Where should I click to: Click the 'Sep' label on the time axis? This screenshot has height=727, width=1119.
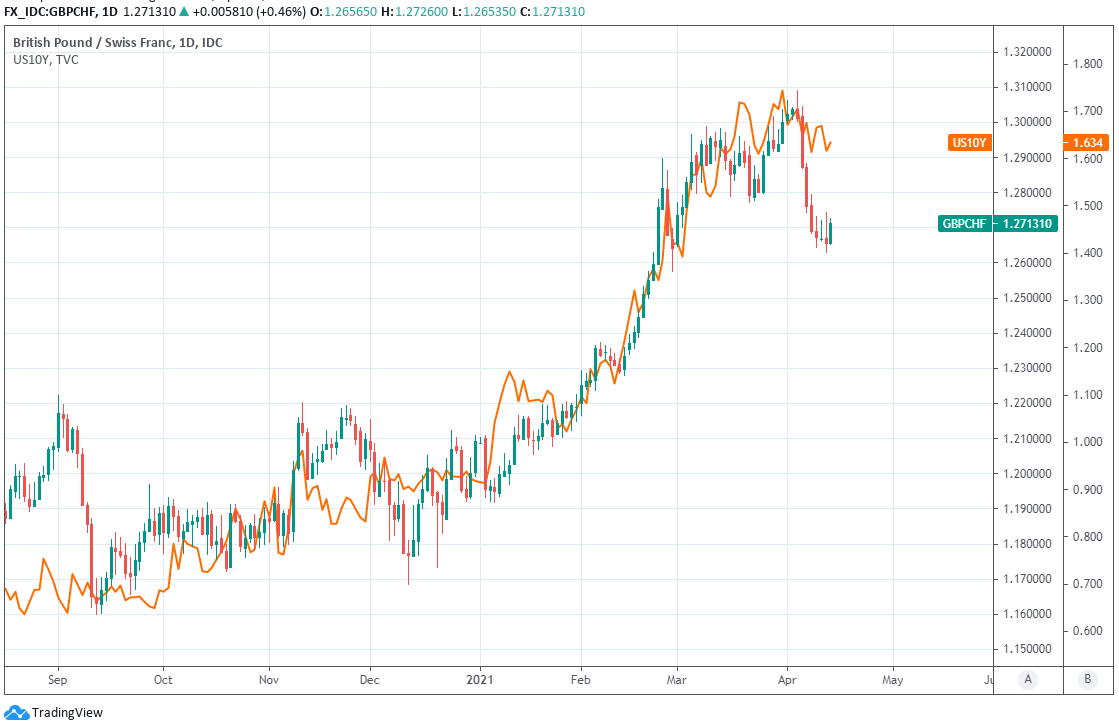pyautogui.click(x=58, y=680)
